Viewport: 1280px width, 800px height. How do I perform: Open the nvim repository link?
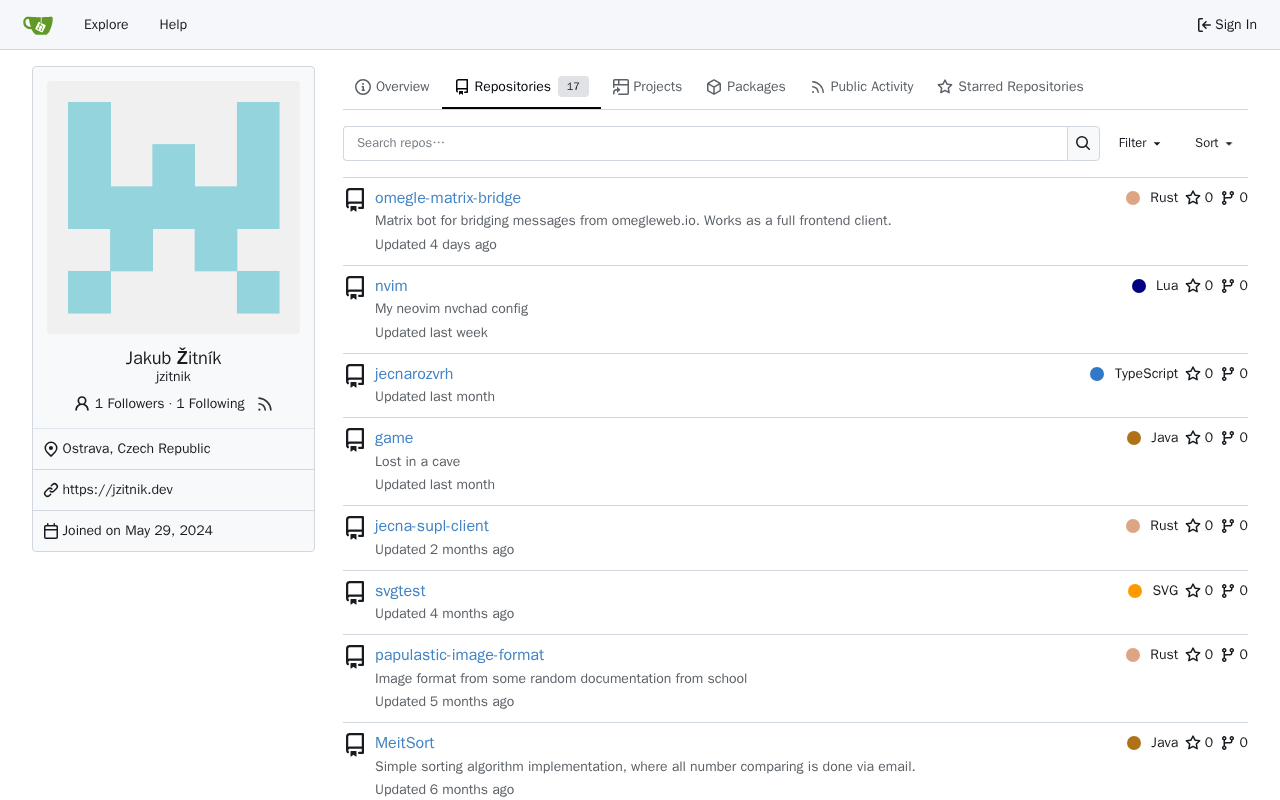[x=391, y=286]
